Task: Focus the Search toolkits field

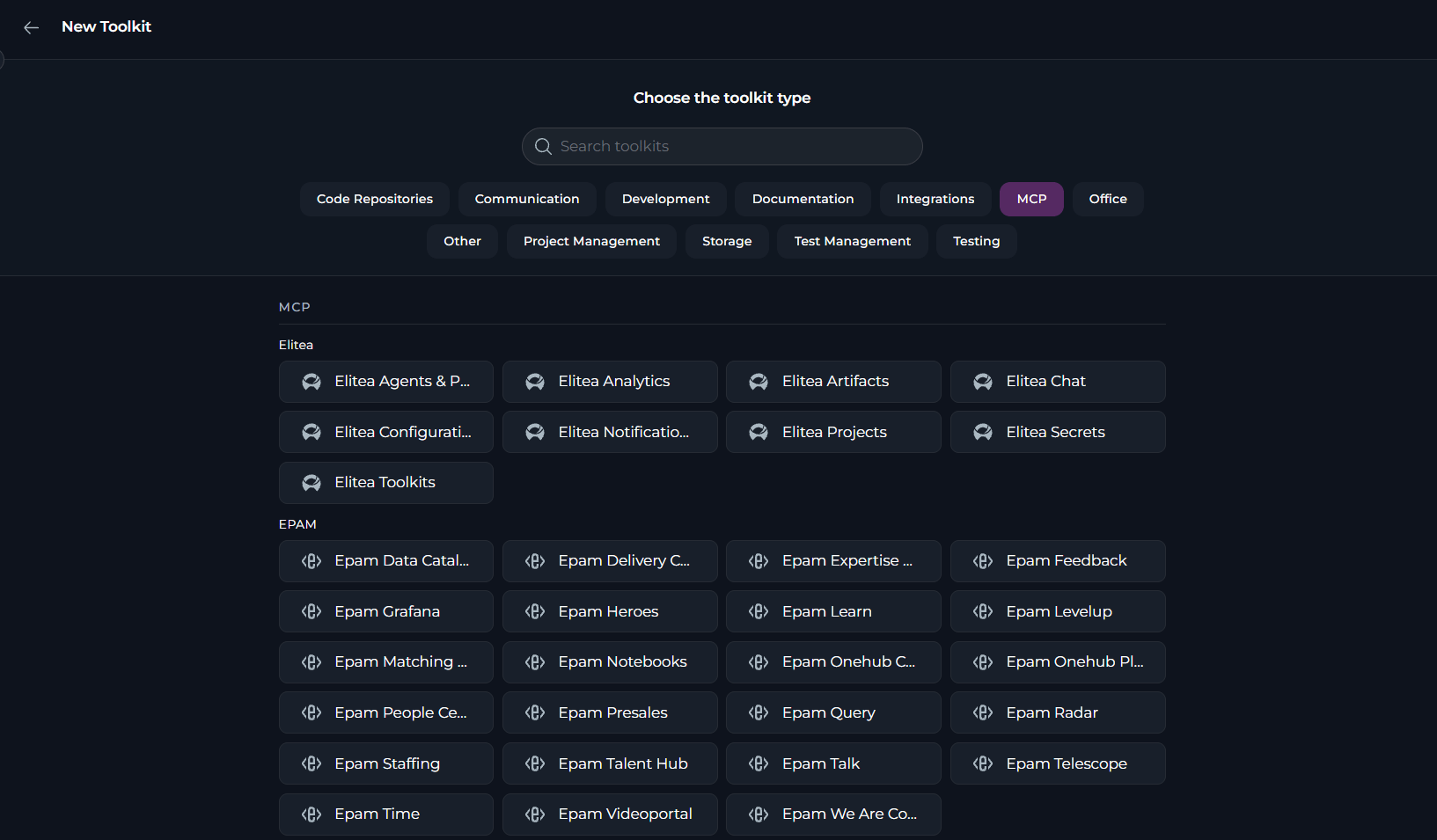Action: [722, 146]
